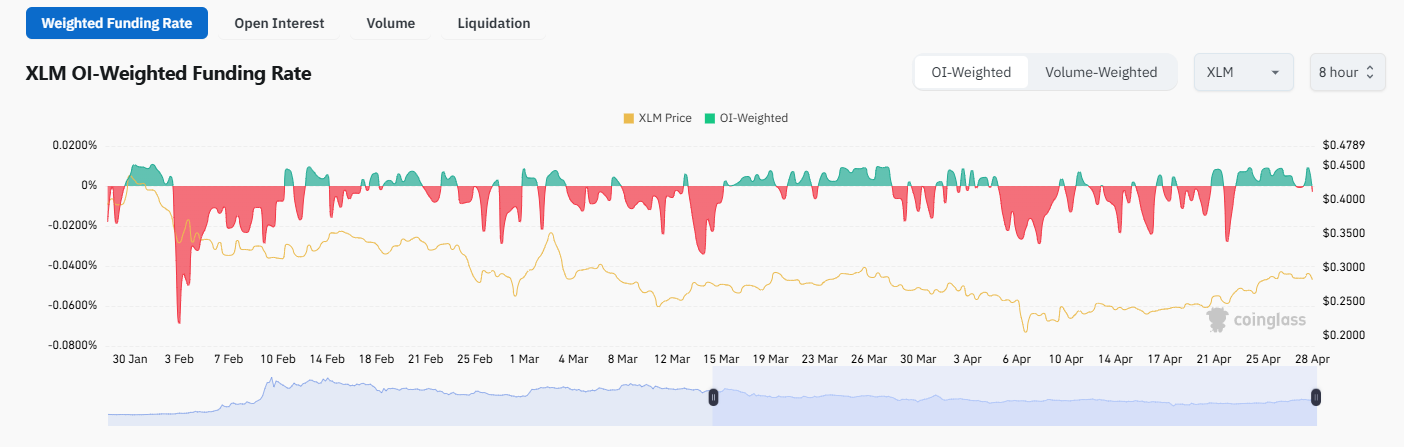Open the Liquidation tab
Image resolution: width=1404 pixels, height=447 pixels.
493,23
